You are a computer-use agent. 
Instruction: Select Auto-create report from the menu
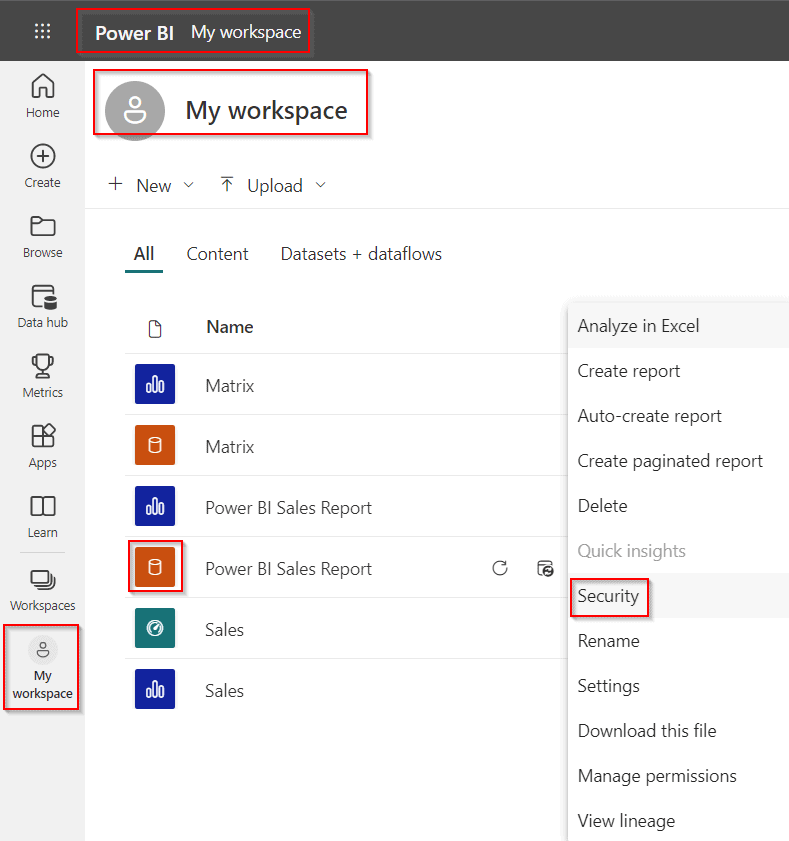pos(678,416)
